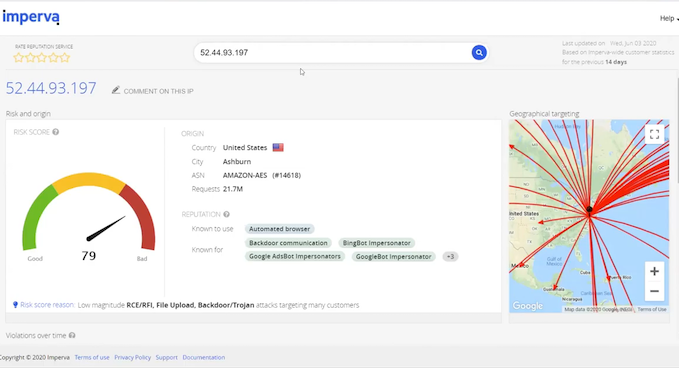Viewport: 679px width, 368px height.
Task: Click the ASN value AMAZON-AES
Action: coord(244,175)
